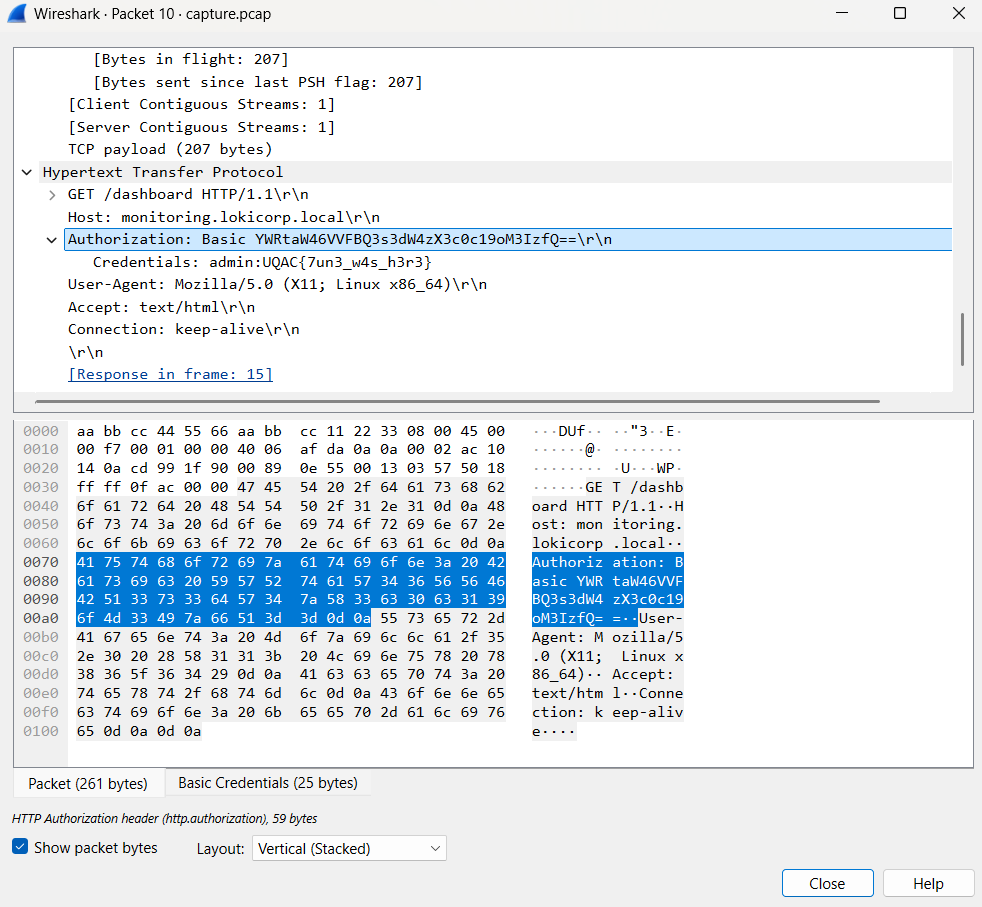Click ASCII text 'lokicorp' in bytes pane
The width and height of the screenshot is (982, 907).
point(567,543)
